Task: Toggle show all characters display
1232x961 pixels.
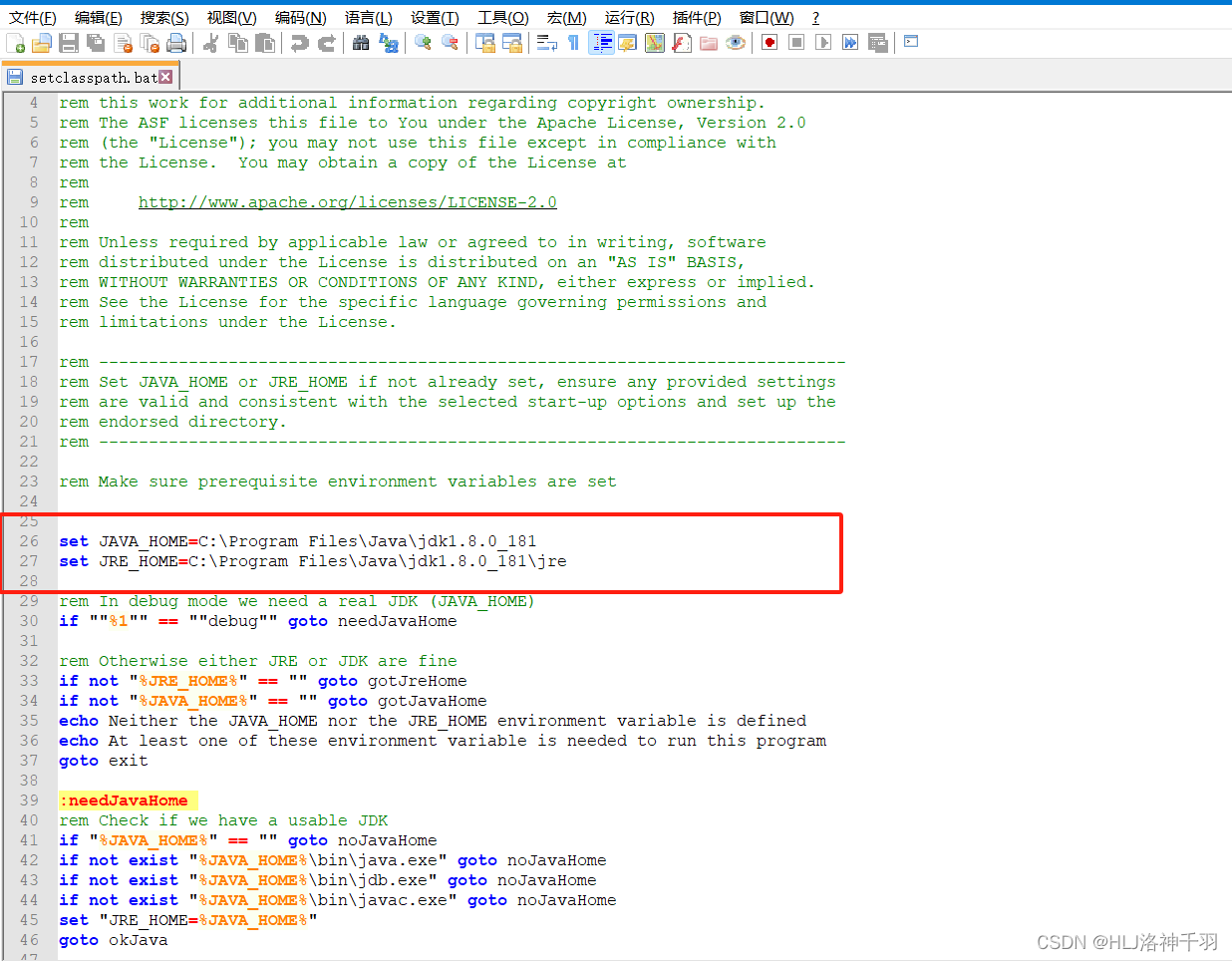Action: pyautogui.click(x=572, y=43)
